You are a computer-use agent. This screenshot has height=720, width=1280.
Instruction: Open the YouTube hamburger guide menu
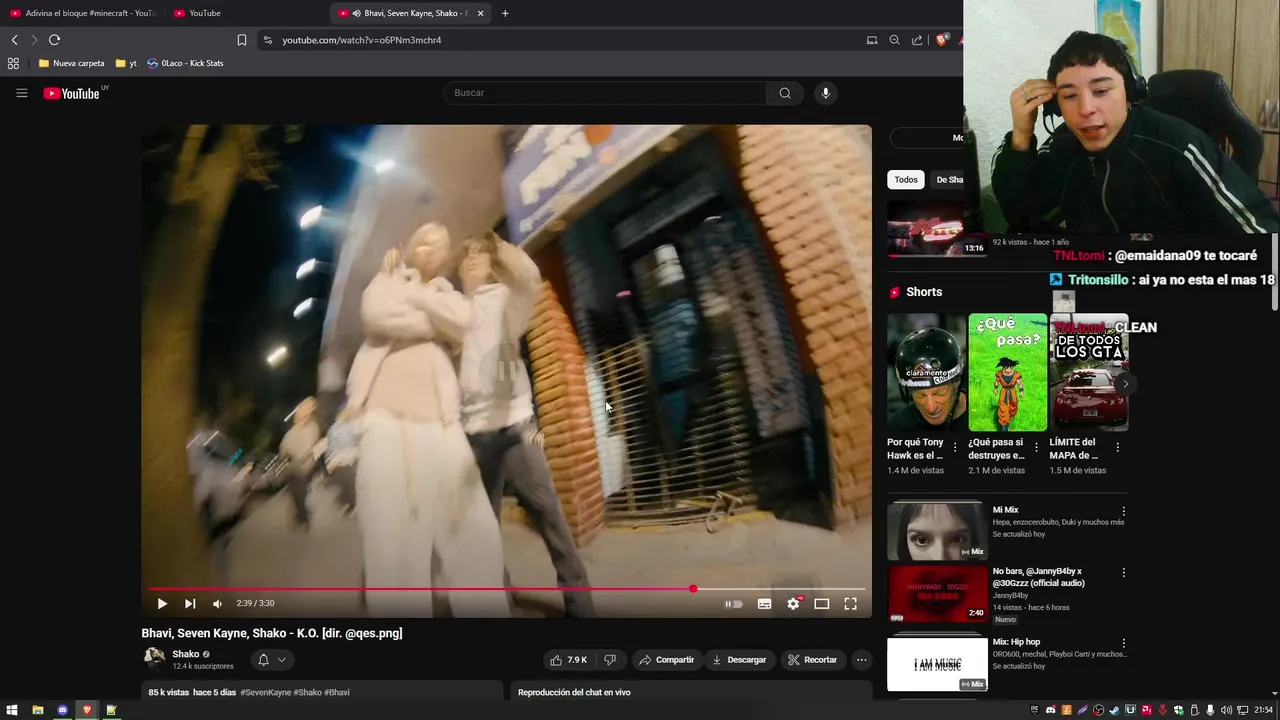[x=21, y=93]
